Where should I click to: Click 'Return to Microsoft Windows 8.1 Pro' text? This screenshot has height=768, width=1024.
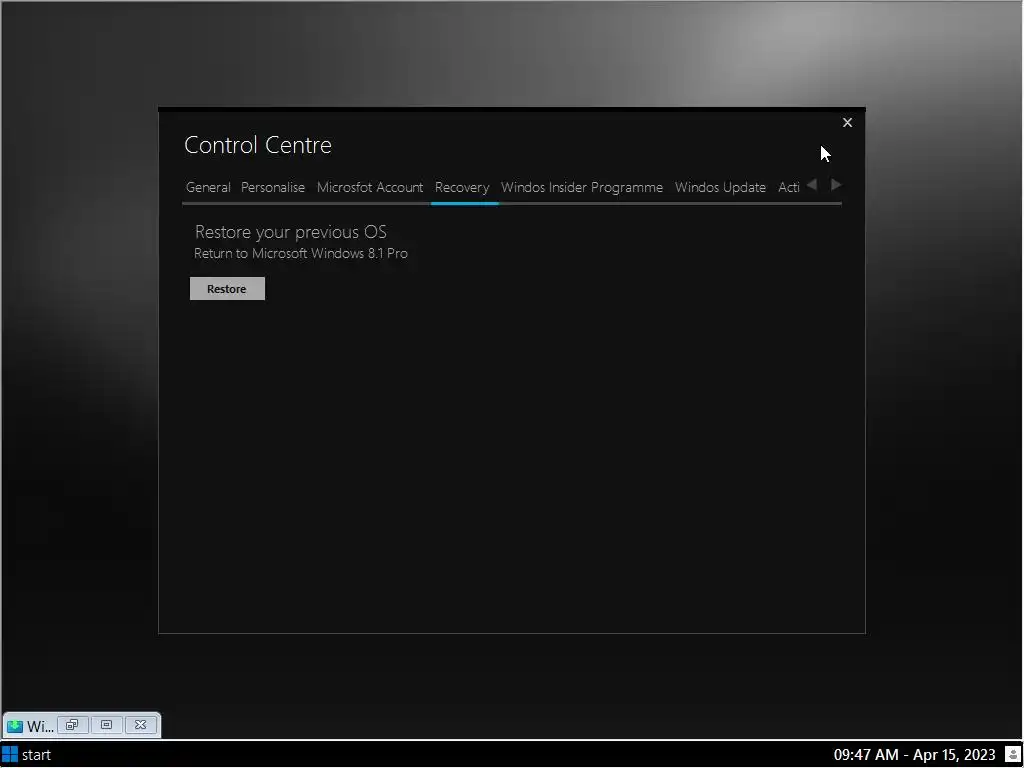(300, 253)
